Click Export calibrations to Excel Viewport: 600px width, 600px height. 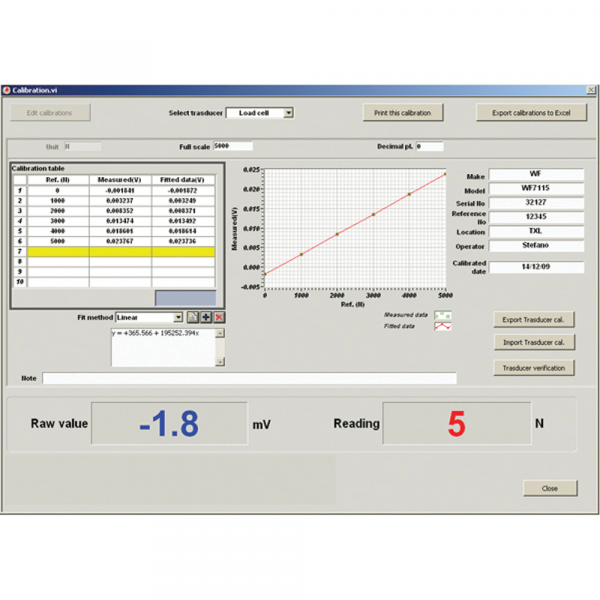pos(530,113)
